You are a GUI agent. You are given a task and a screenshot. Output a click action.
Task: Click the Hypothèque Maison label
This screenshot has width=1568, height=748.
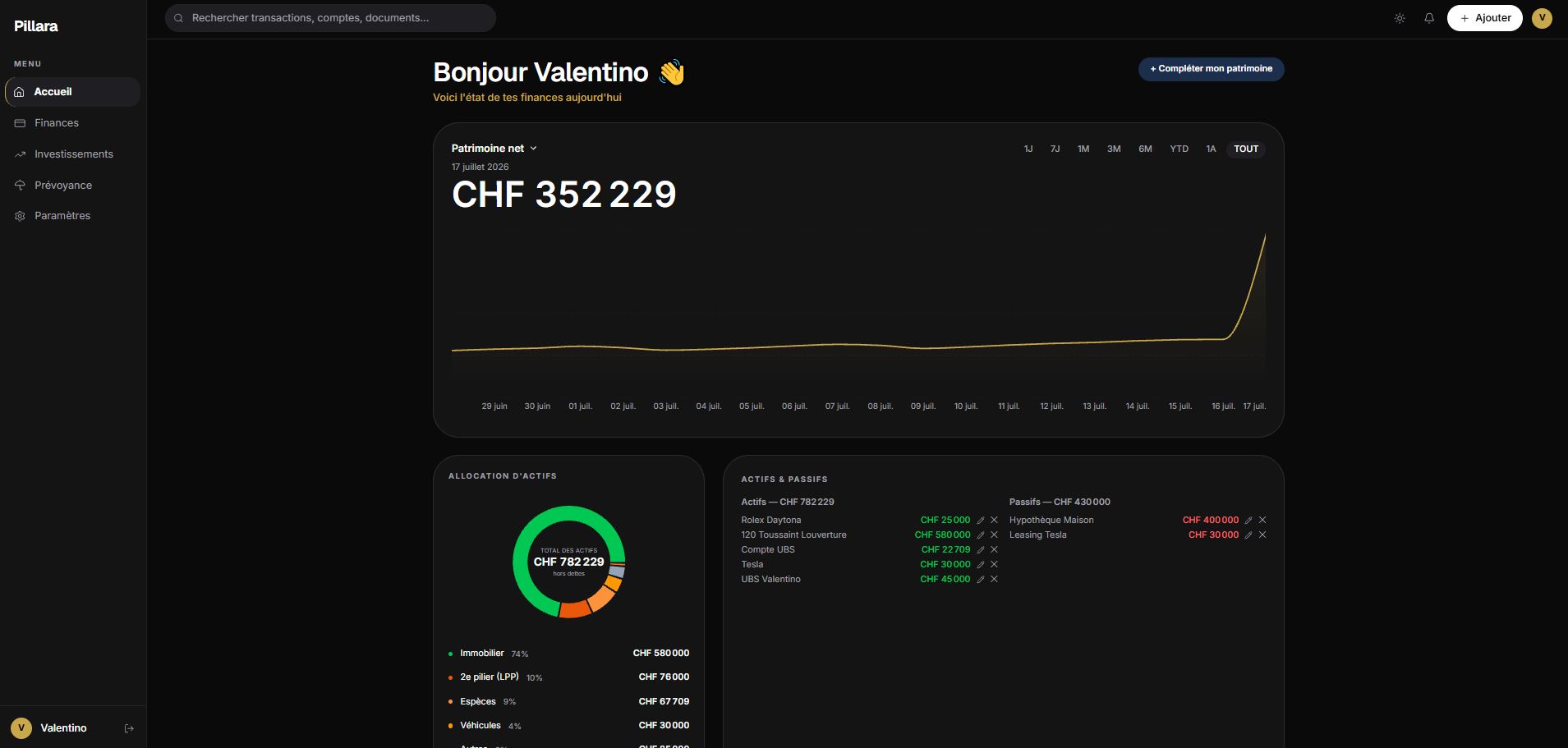coord(1051,521)
